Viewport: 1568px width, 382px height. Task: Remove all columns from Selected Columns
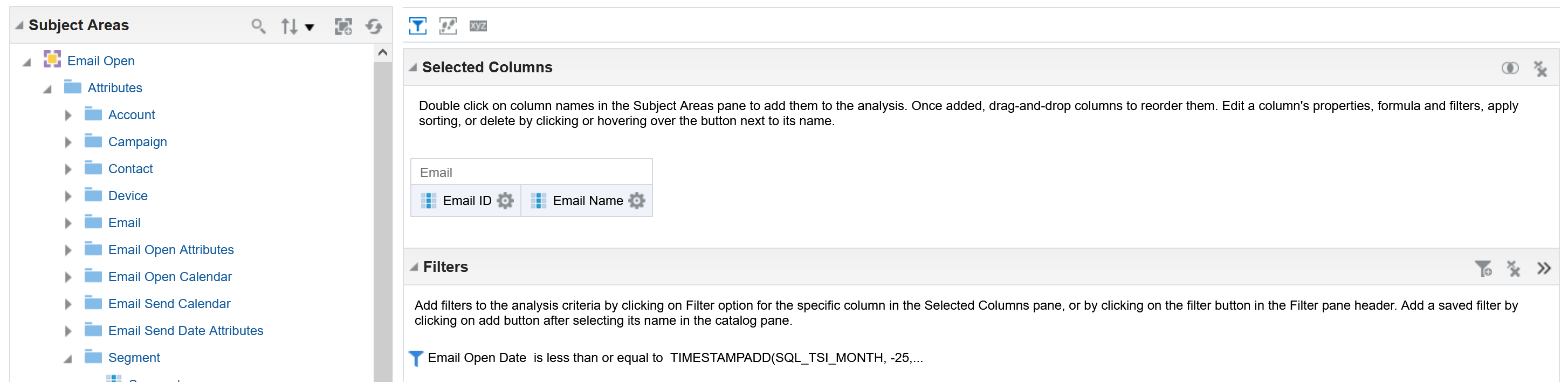[x=1540, y=68]
